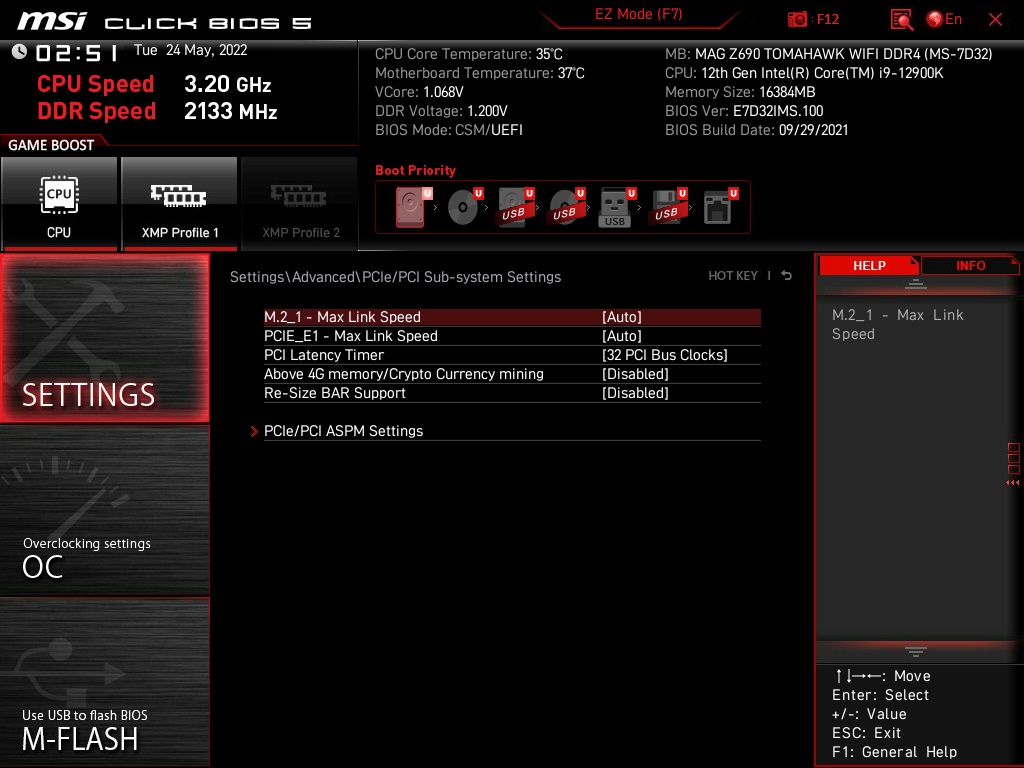Open the OC overclocking settings section
The image size is (1024, 768).
pos(104,511)
